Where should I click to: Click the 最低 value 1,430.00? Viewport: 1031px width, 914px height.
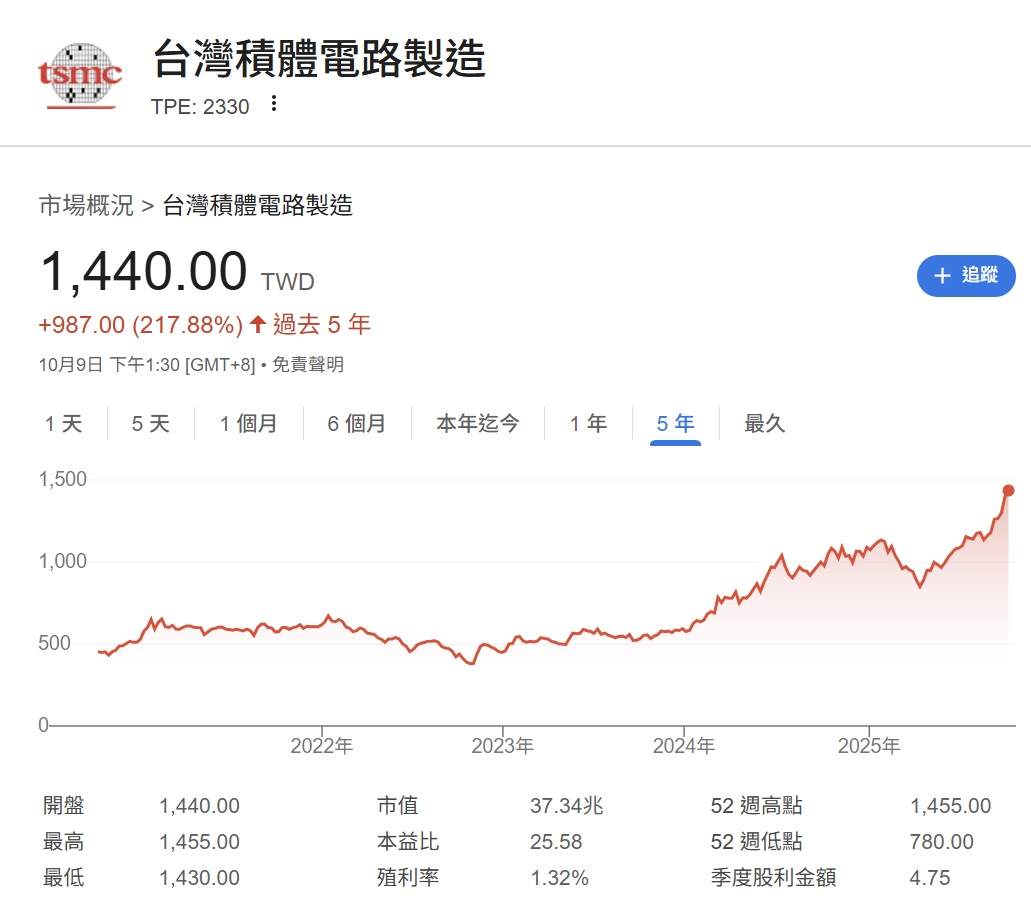[x=199, y=878]
